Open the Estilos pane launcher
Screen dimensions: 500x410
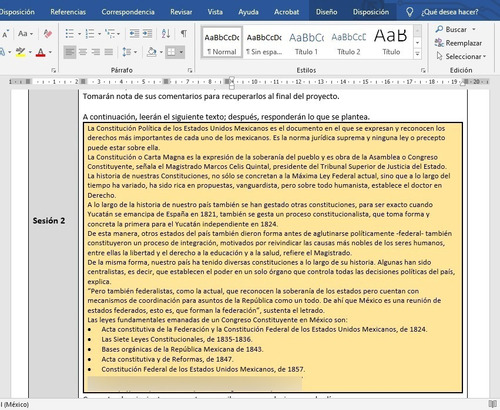click(x=423, y=70)
